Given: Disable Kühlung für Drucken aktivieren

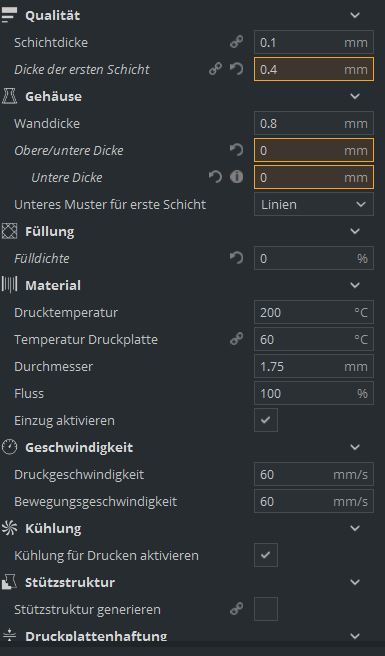Looking at the screenshot, I should (266, 555).
